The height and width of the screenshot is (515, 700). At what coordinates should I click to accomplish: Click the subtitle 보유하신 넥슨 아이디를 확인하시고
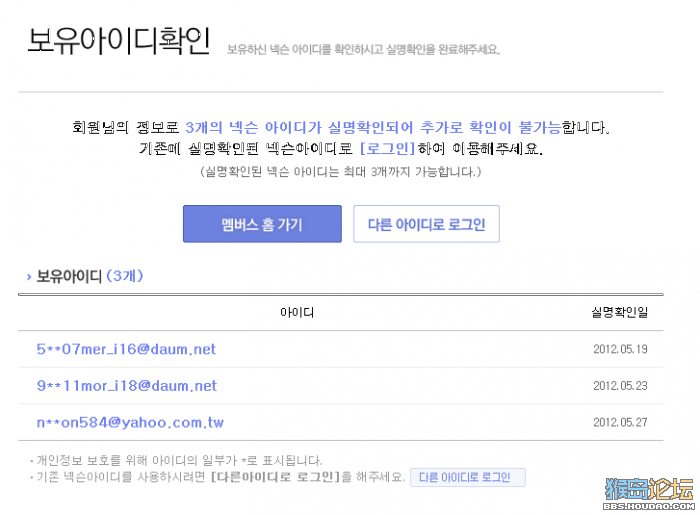point(305,49)
